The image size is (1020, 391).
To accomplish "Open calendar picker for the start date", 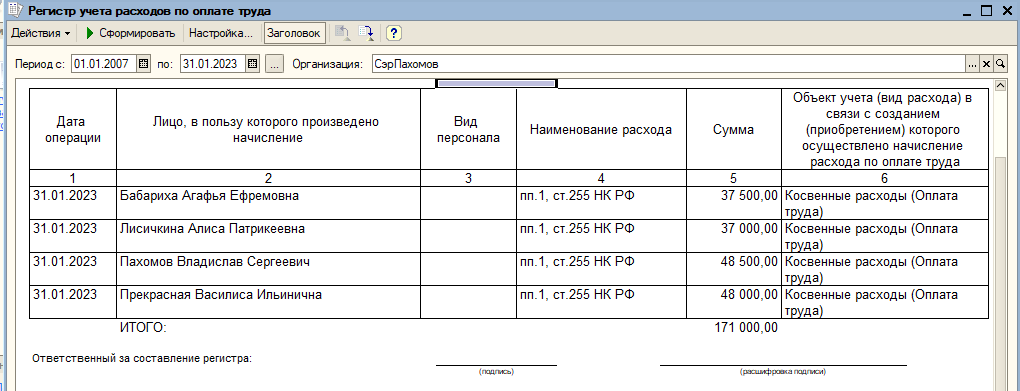I will 144,64.
